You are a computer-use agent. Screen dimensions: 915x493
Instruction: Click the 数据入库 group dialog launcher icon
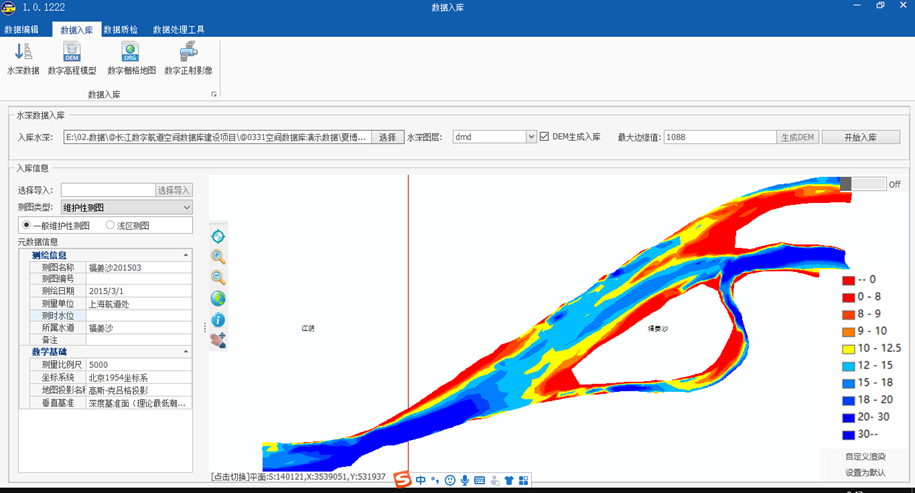214,94
